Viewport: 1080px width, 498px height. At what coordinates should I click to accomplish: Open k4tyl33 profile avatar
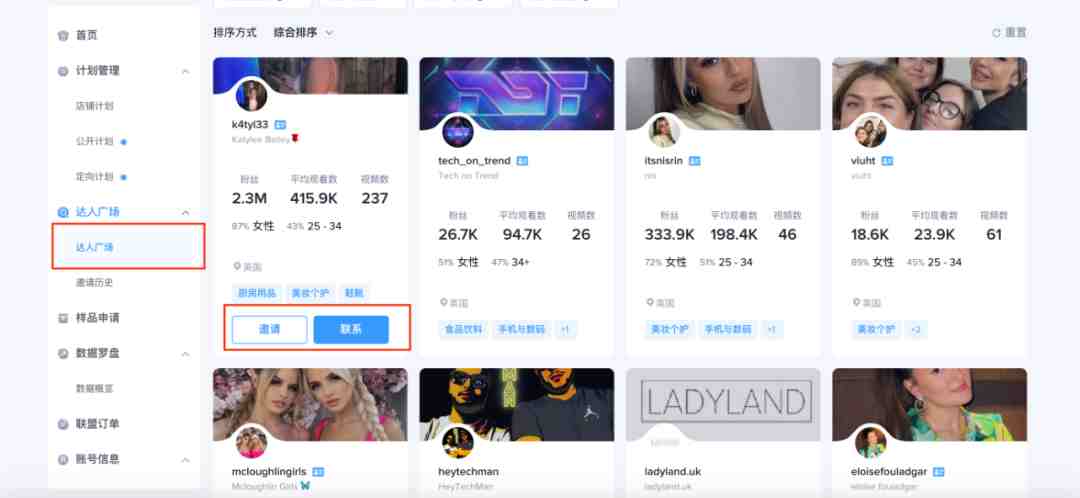(x=251, y=96)
